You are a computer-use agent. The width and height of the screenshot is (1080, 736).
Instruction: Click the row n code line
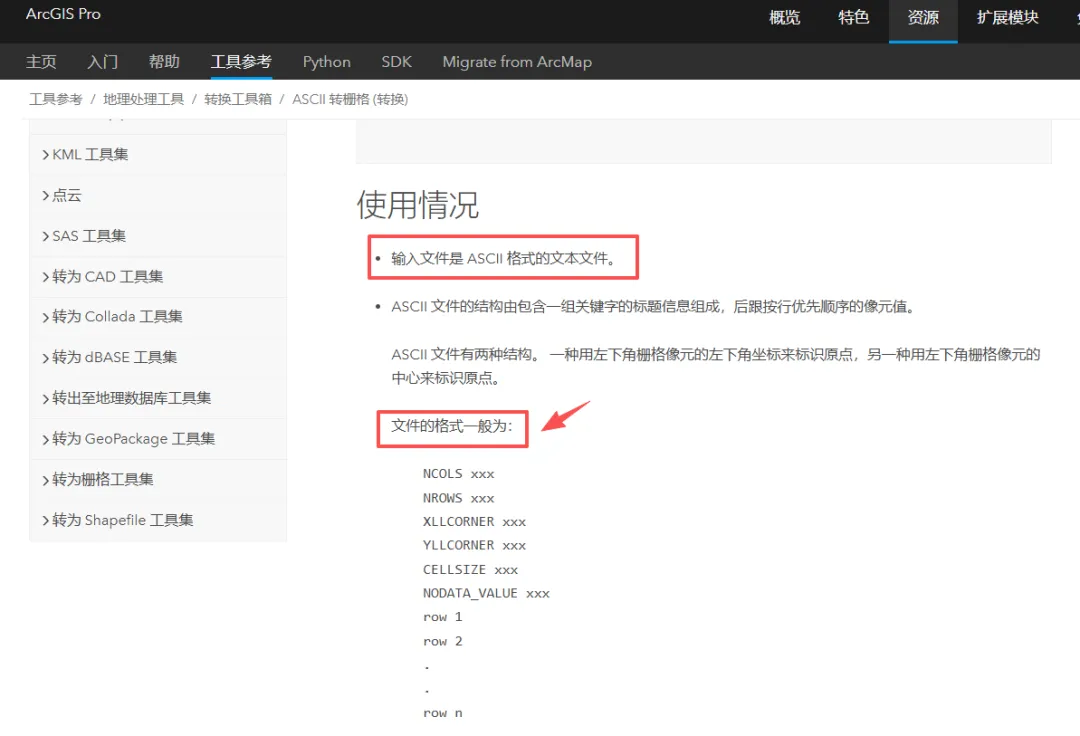click(443, 713)
